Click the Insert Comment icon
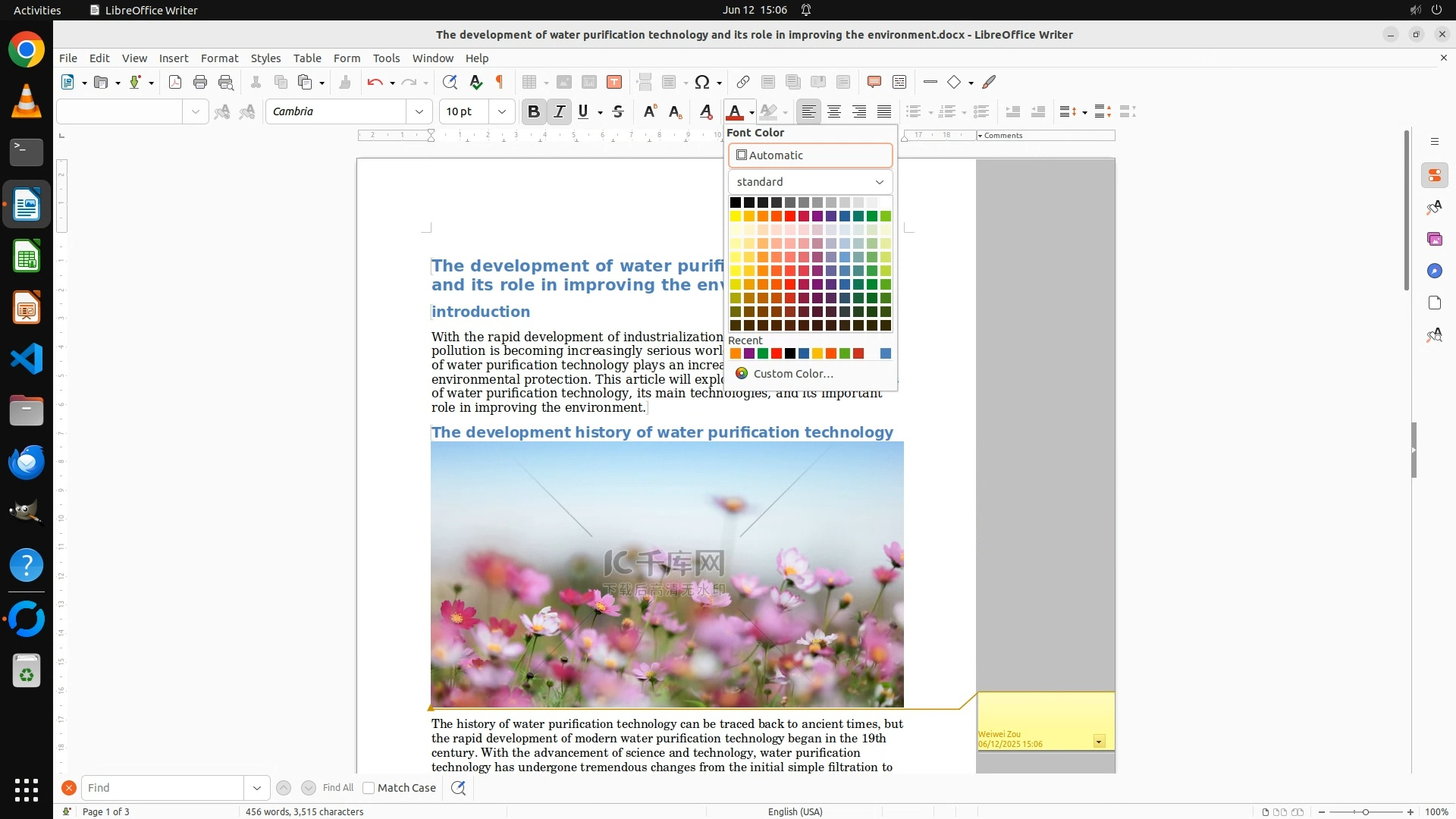1456x819 pixels. [874, 82]
